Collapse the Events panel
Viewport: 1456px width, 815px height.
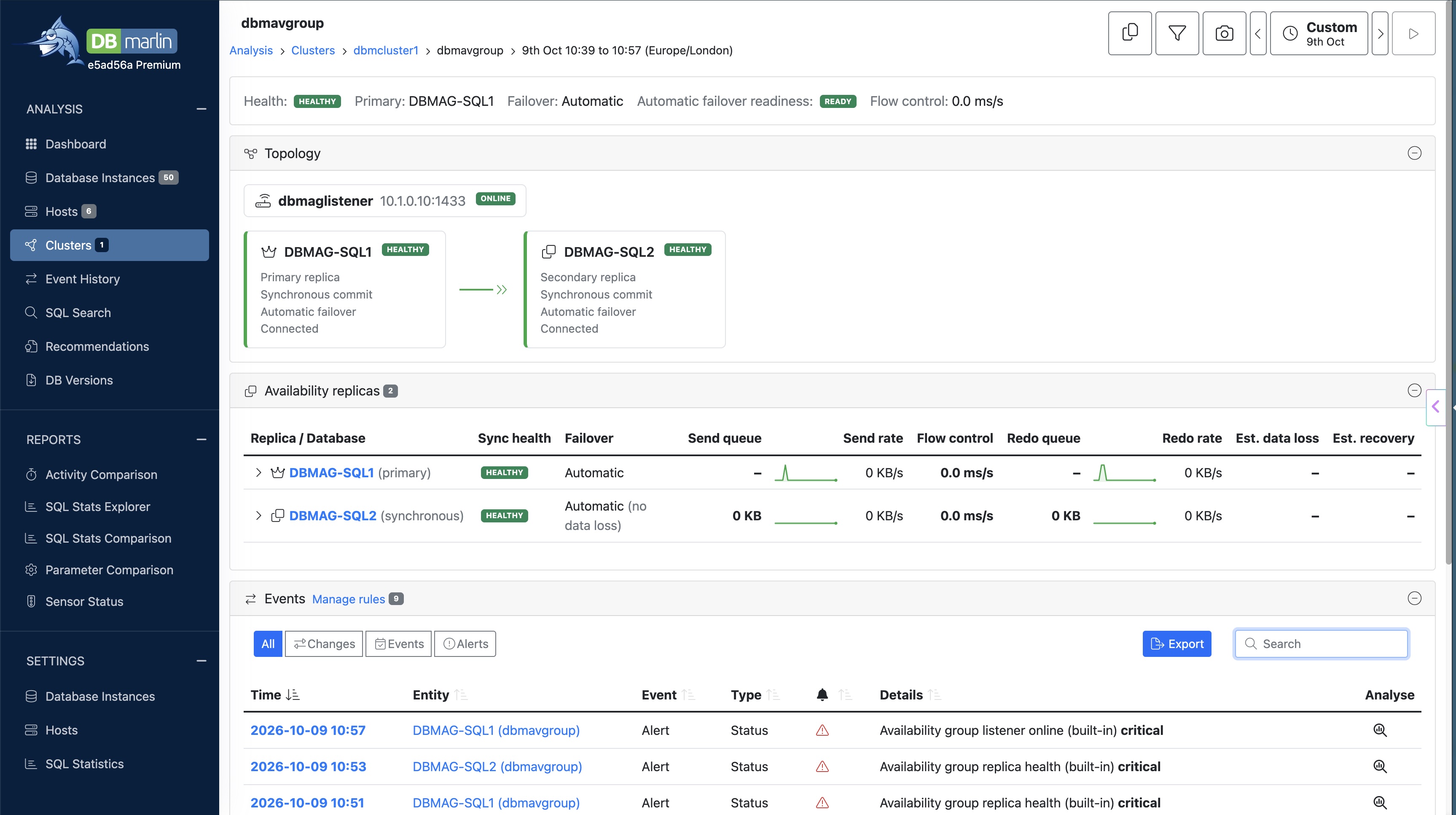pyautogui.click(x=1414, y=599)
